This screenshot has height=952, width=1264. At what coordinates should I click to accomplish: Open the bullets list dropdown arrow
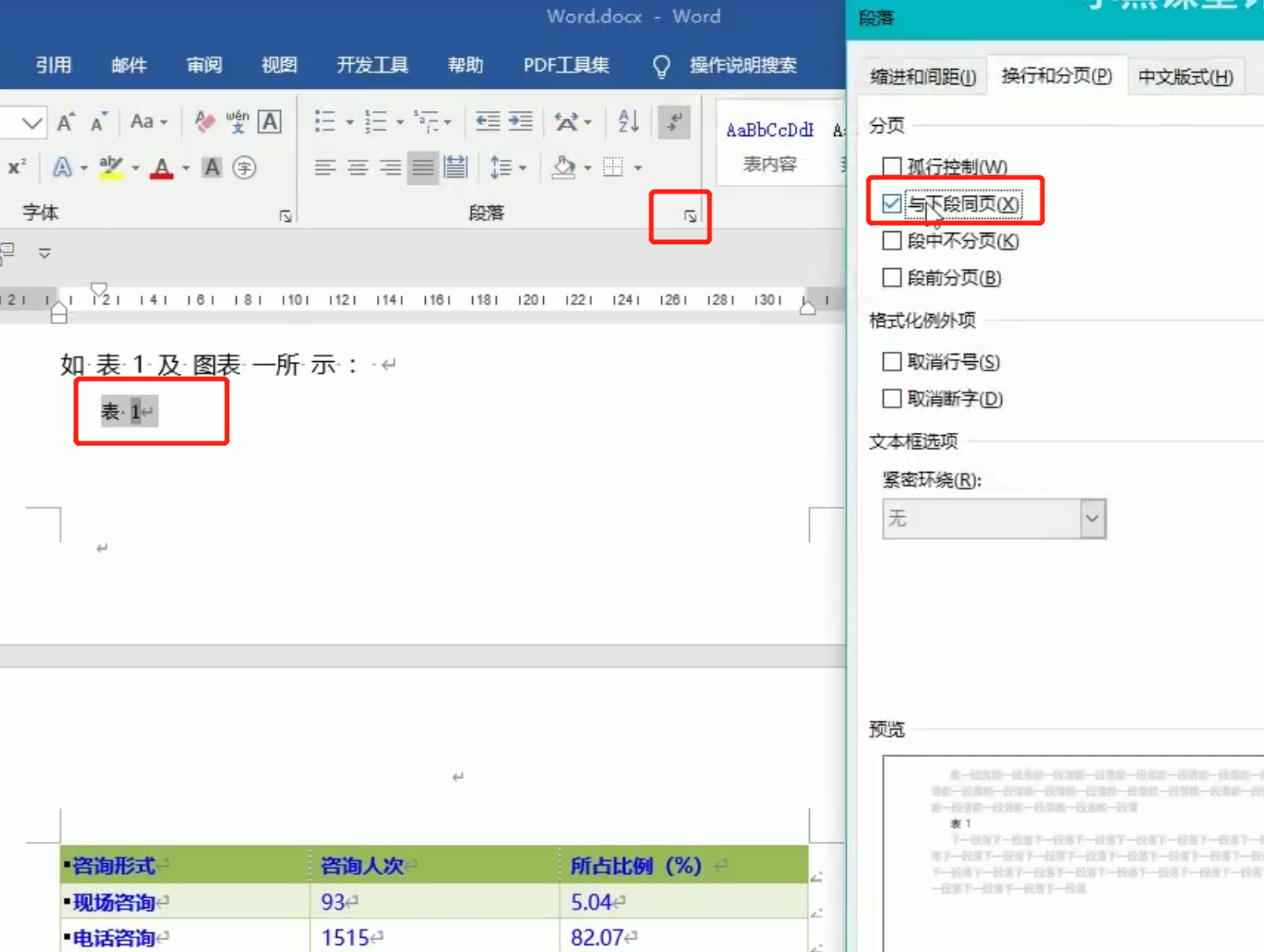tap(349, 123)
